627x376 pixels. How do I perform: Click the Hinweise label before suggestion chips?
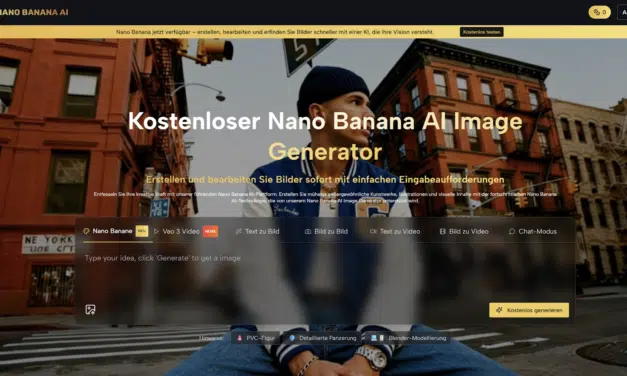pos(211,338)
